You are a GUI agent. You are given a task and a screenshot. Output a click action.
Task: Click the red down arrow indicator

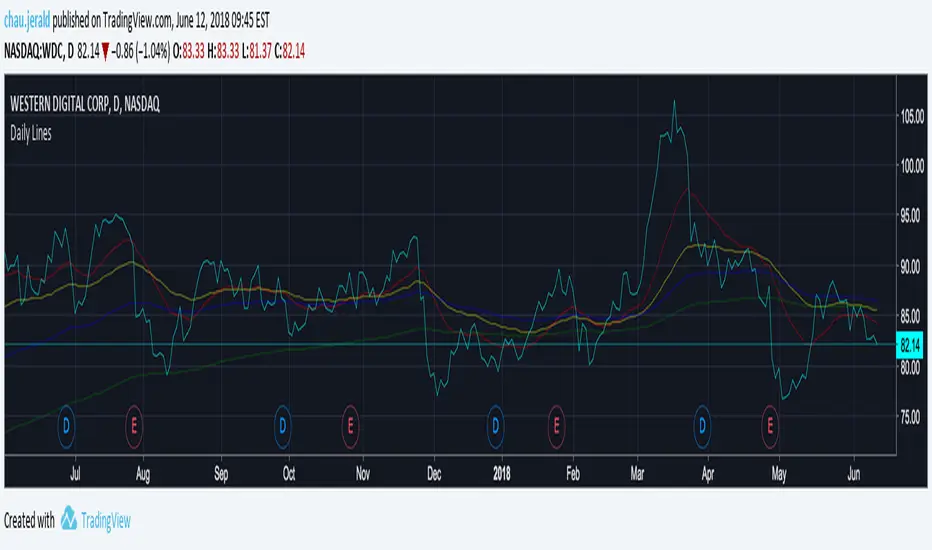pos(105,52)
